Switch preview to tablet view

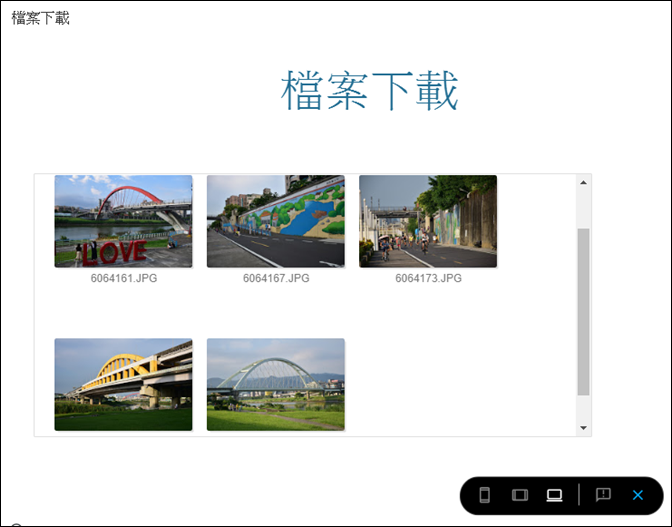coord(520,495)
